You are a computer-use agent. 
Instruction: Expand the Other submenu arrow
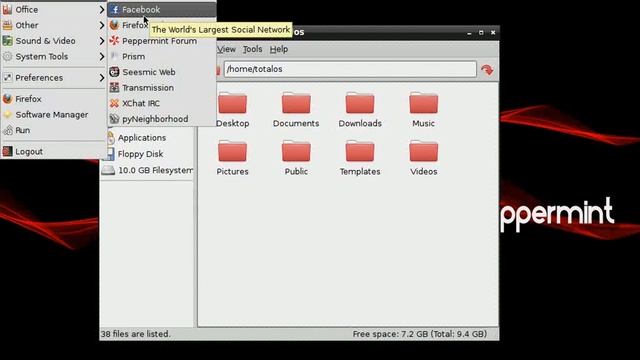[102, 25]
